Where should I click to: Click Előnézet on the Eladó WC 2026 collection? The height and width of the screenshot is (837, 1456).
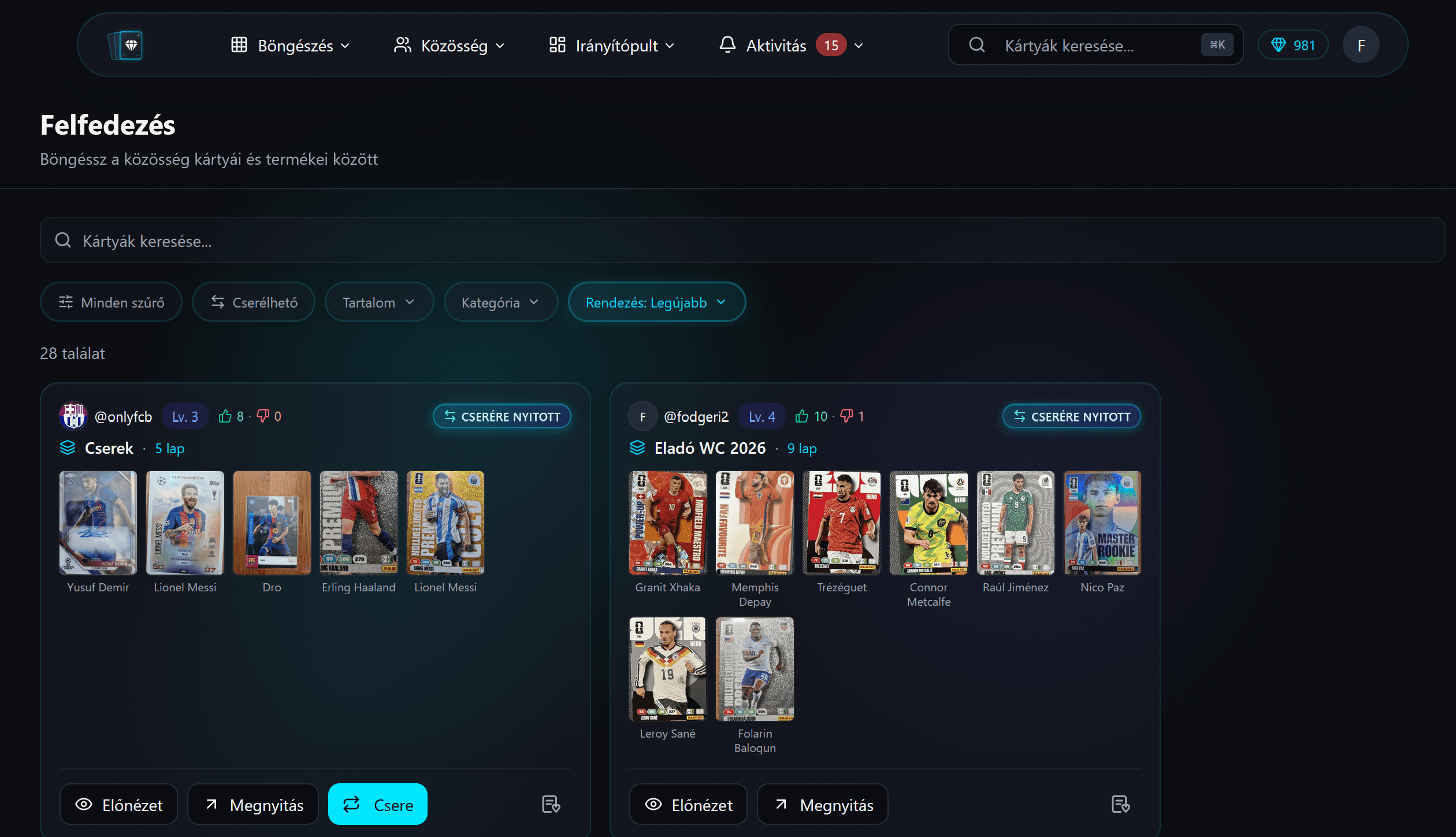pyautogui.click(x=688, y=804)
